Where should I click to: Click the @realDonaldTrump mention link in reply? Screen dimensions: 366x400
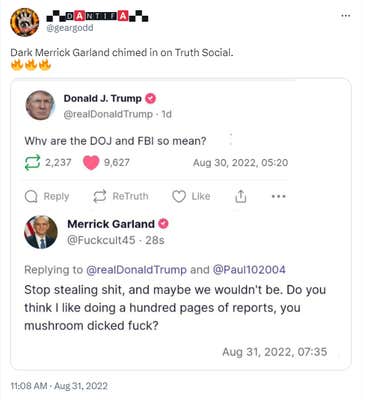(136, 270)
